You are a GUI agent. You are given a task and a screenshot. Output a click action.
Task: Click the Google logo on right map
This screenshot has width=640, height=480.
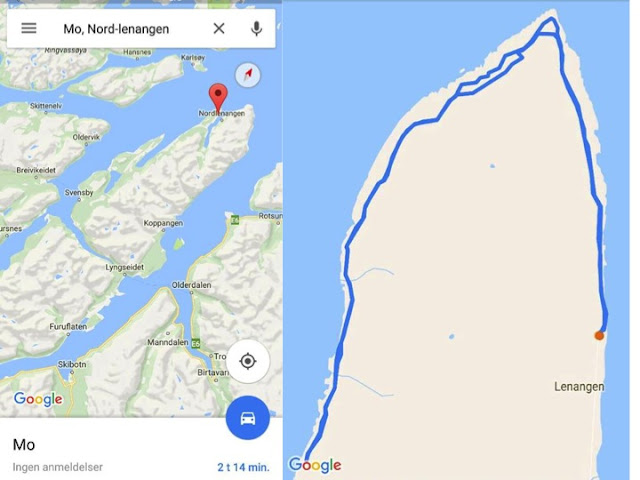click(315, 465)
